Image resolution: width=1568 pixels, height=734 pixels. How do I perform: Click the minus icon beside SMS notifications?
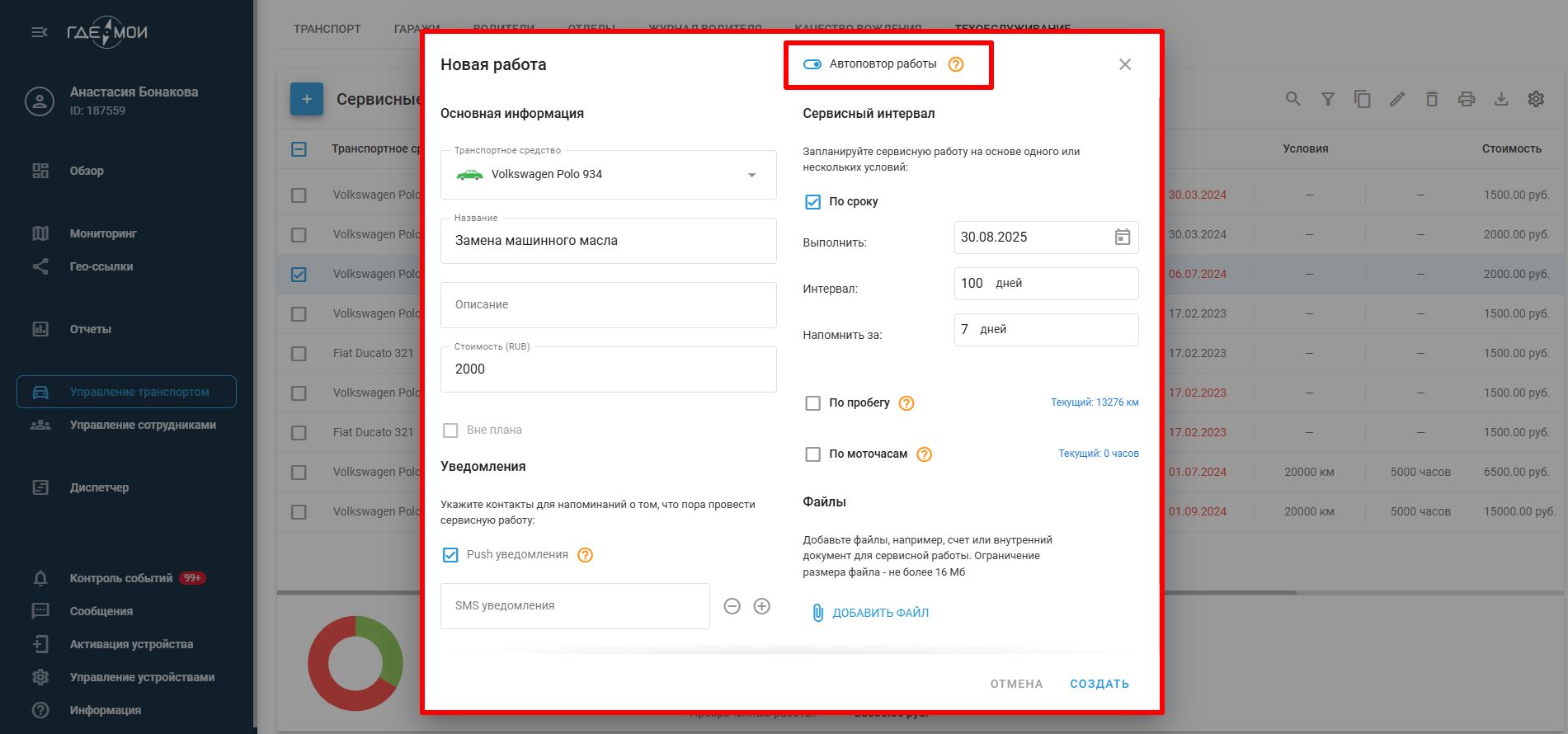(x=732, y=606)
